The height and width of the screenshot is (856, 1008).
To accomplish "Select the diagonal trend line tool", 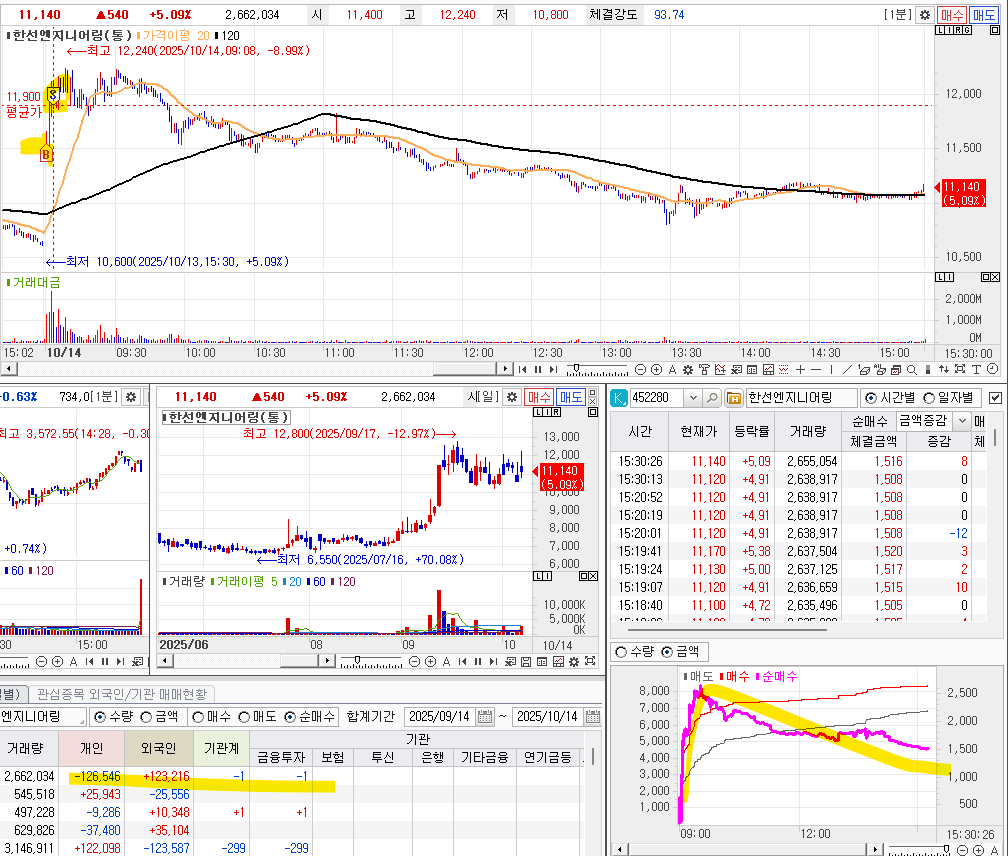I will point(847,370).
